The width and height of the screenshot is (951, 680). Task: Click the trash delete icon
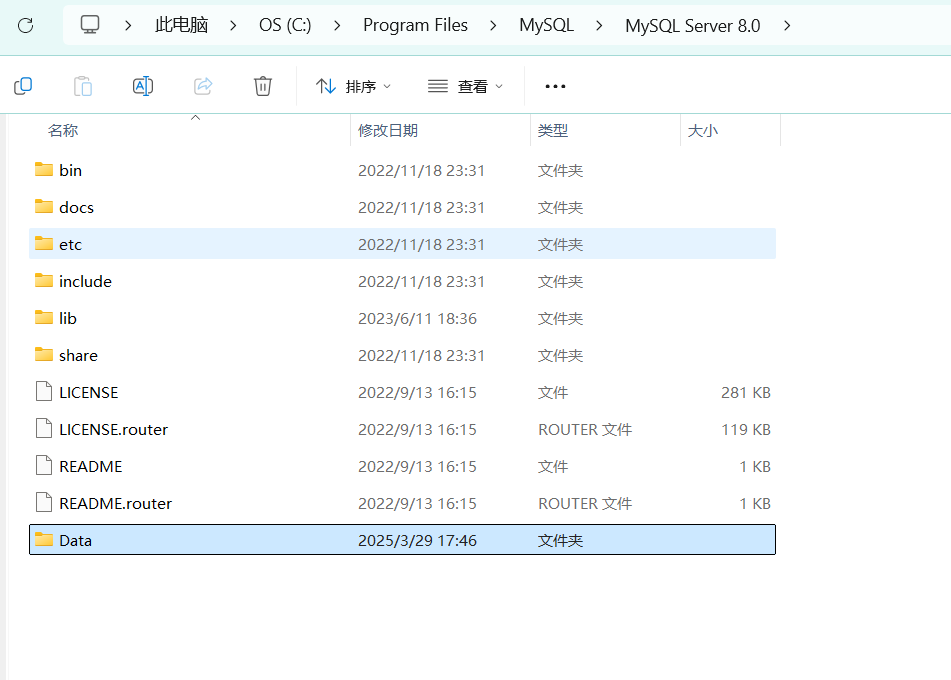coord(263,86)
